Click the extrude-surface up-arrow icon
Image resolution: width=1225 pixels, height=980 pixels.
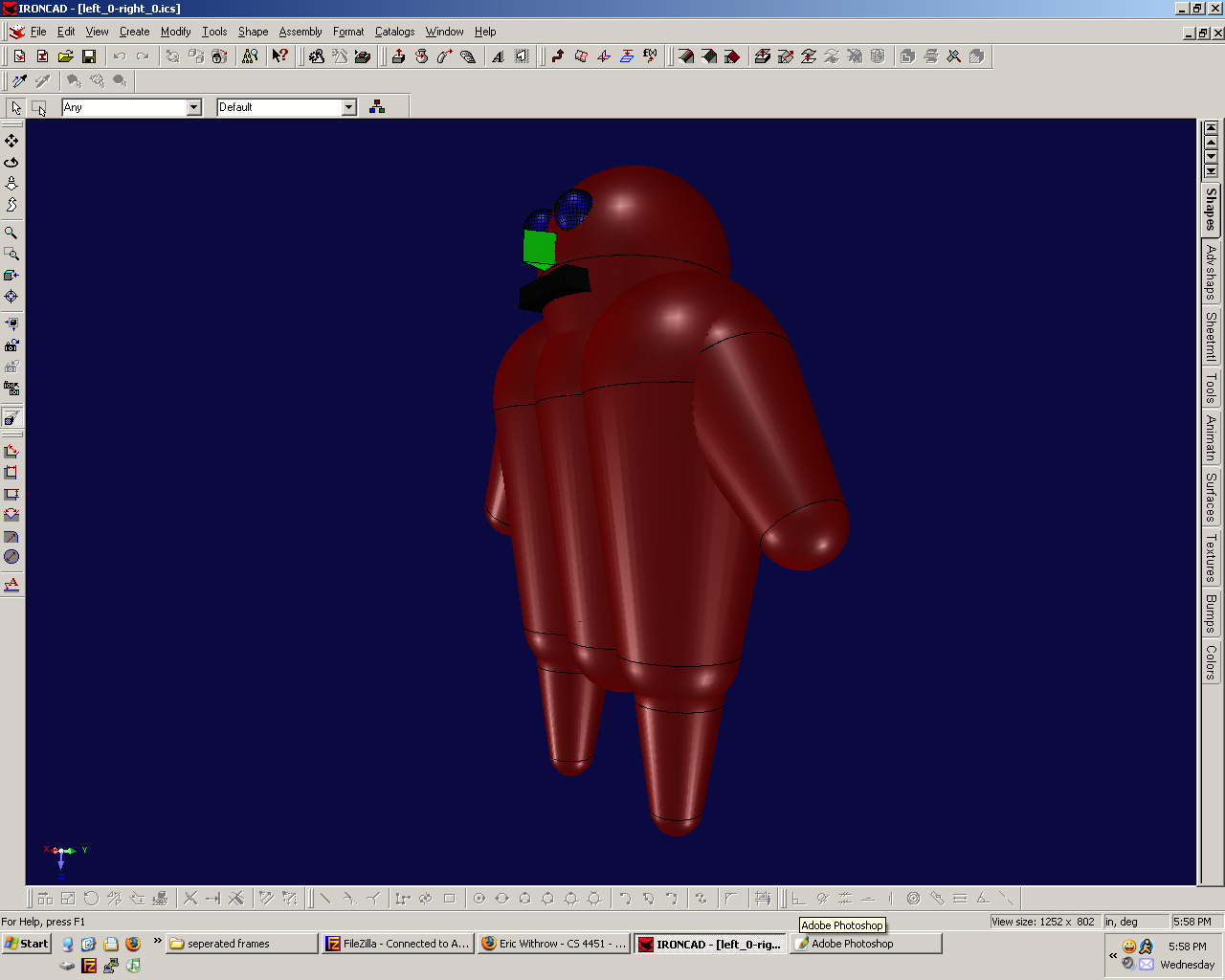point(762,56)
